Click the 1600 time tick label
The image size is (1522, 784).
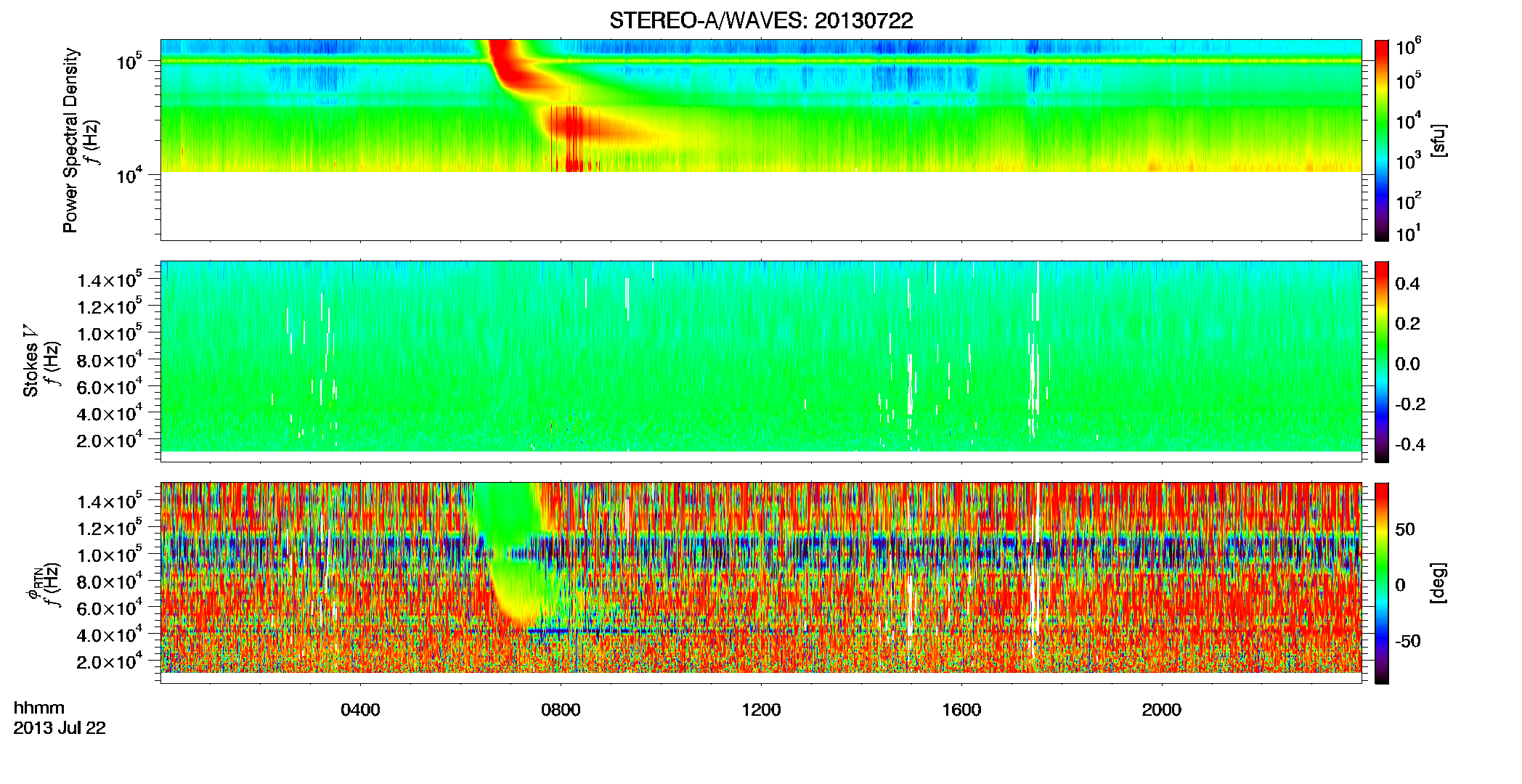click(961, 710)
